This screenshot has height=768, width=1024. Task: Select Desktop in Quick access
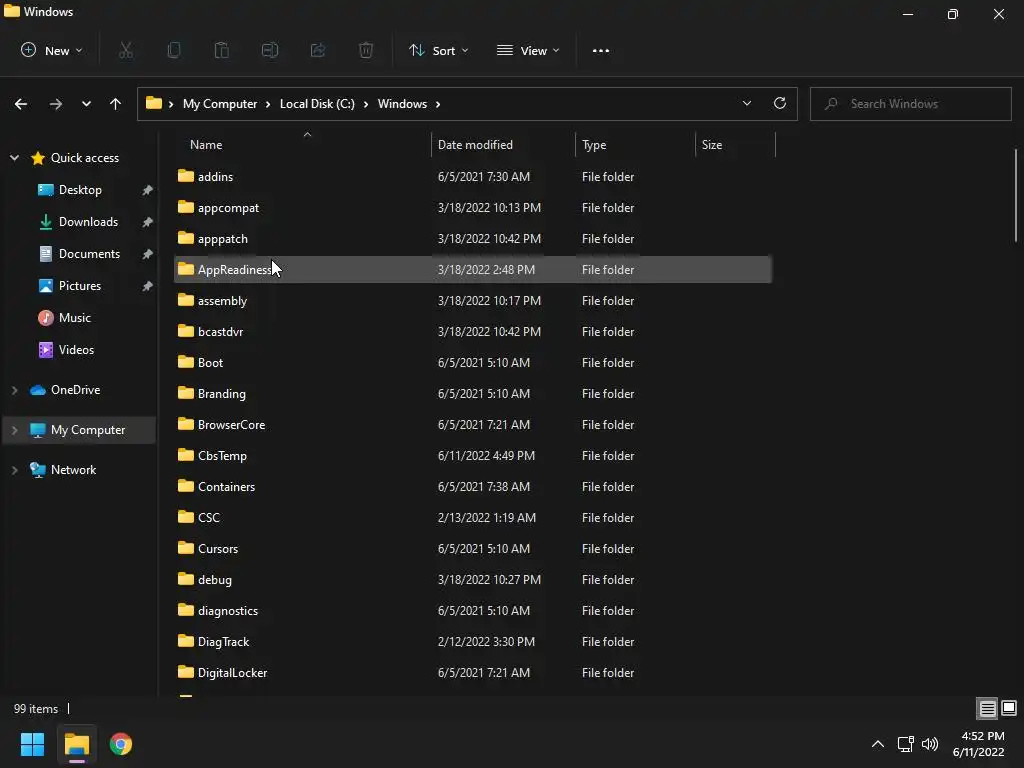click(x=80, y=190)
